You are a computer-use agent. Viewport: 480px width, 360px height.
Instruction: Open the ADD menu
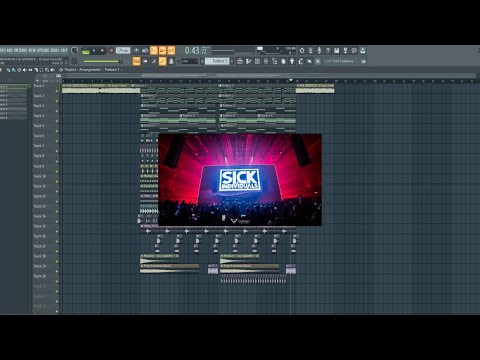10,50
